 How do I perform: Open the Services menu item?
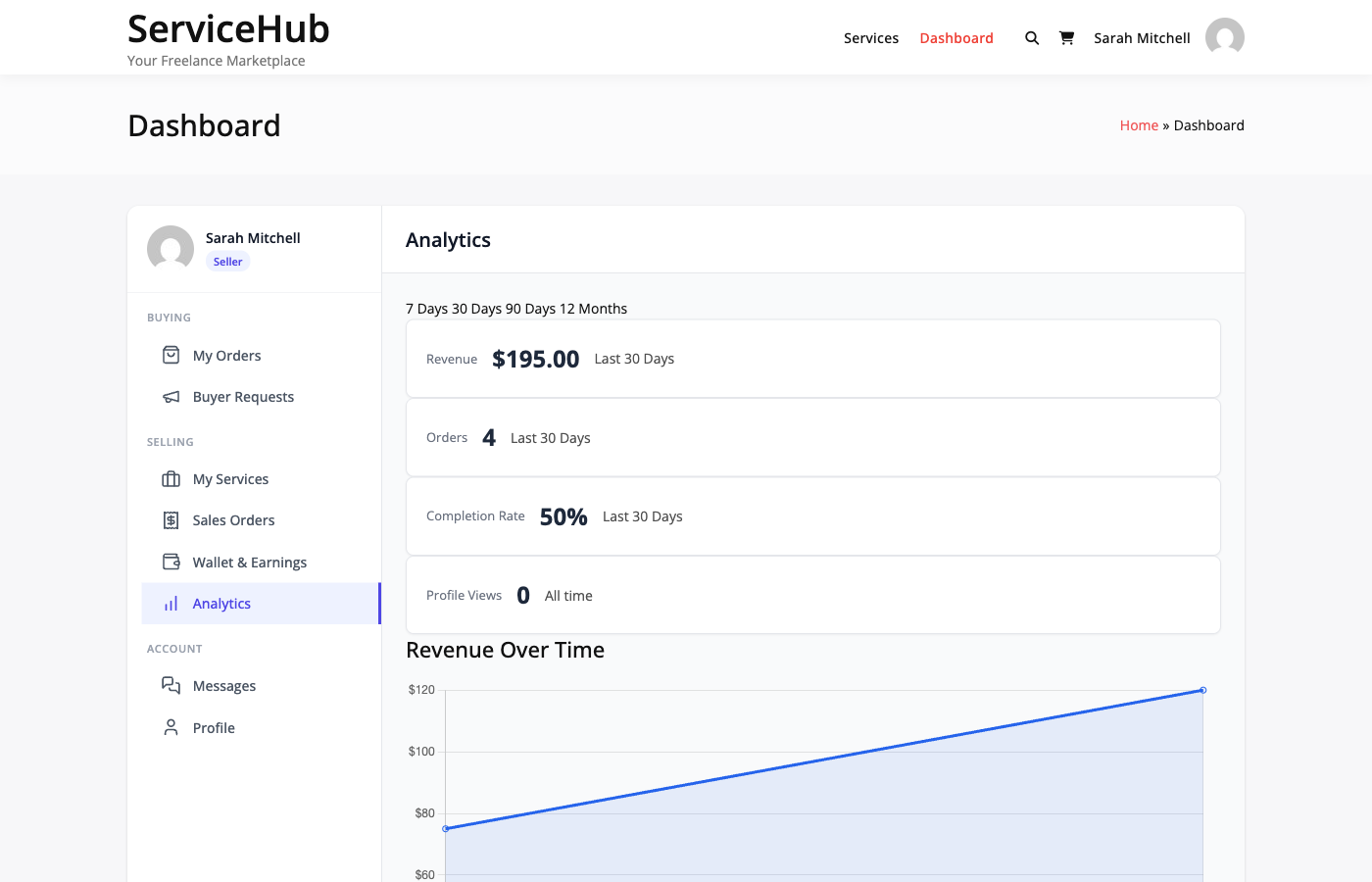[x=870, y=38]
